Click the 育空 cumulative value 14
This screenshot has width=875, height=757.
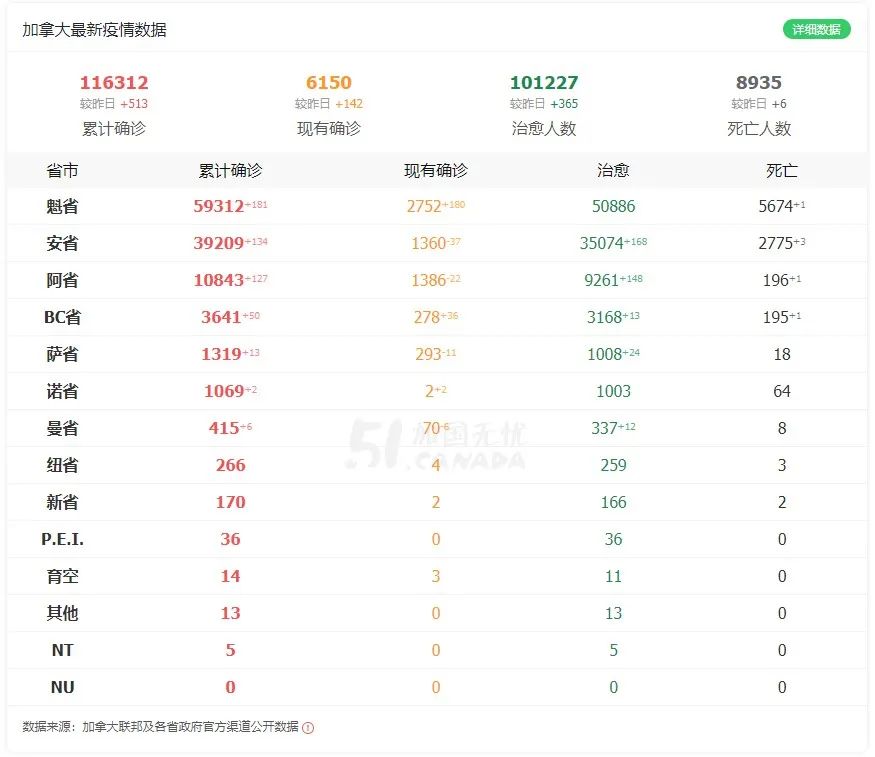(230, 576)
